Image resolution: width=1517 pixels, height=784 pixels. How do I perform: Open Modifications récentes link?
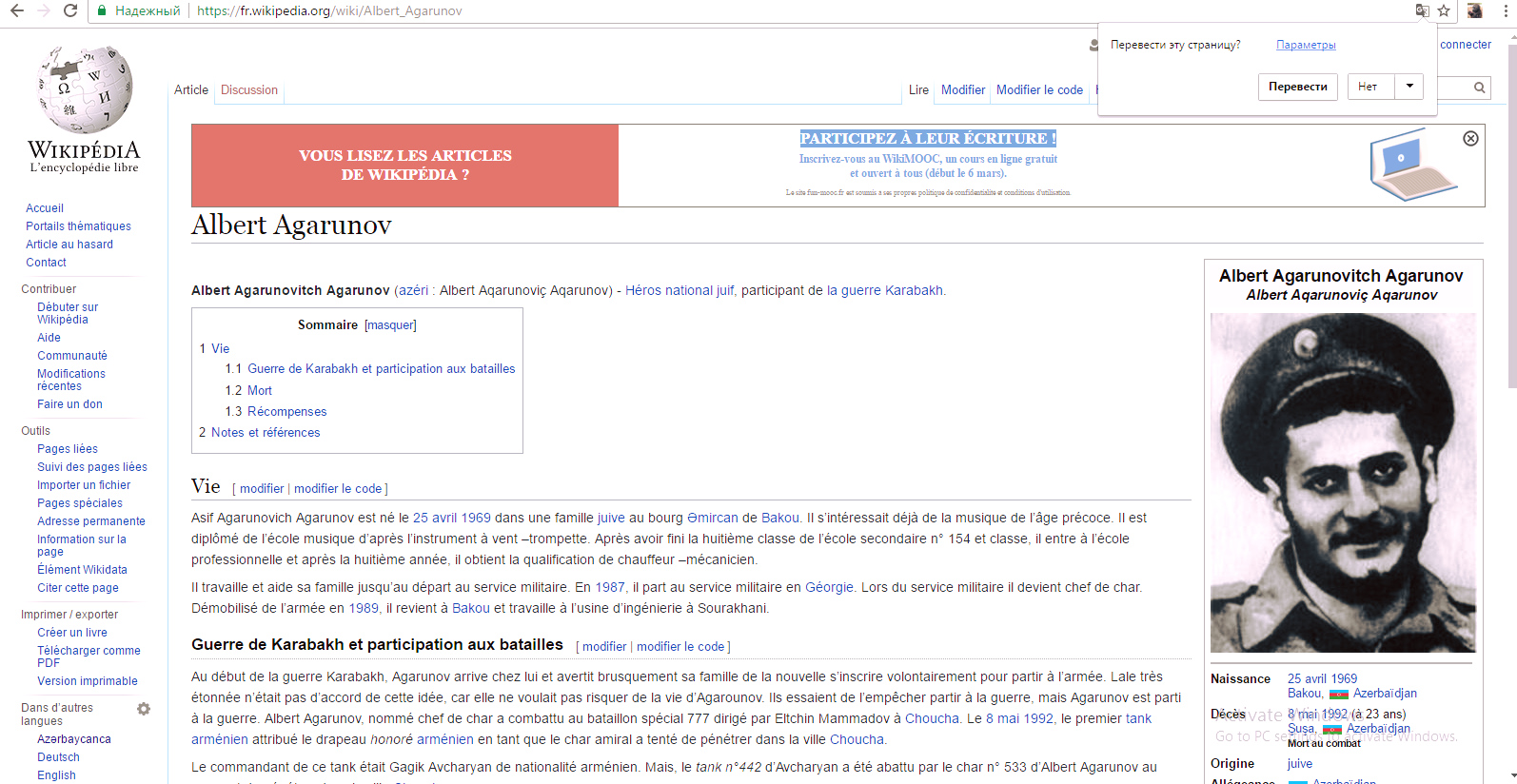[71, 380]
